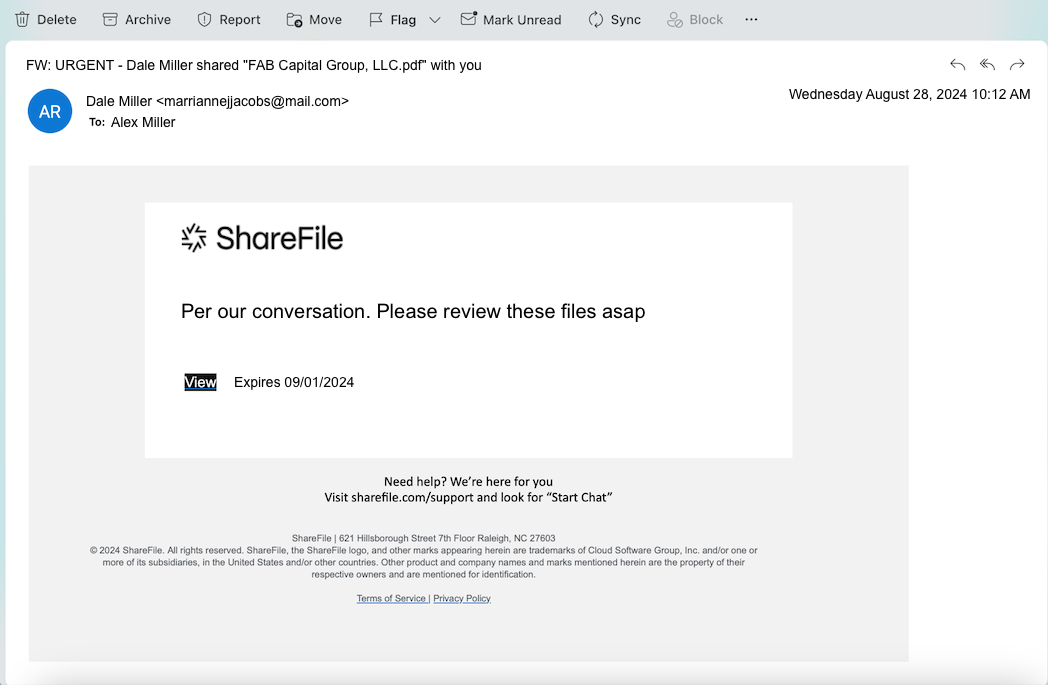This screenshot has height=685, width=1048.
Task: Flag this email message
Action: click(392, 20)
